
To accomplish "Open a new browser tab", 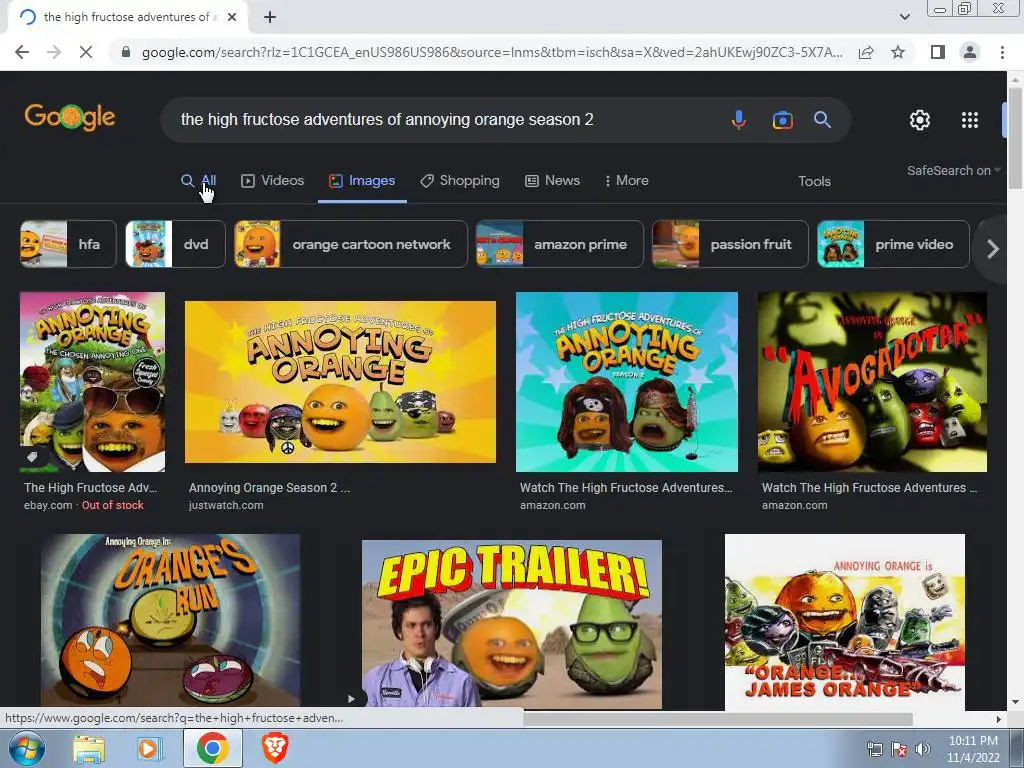I will pos(270,18).
